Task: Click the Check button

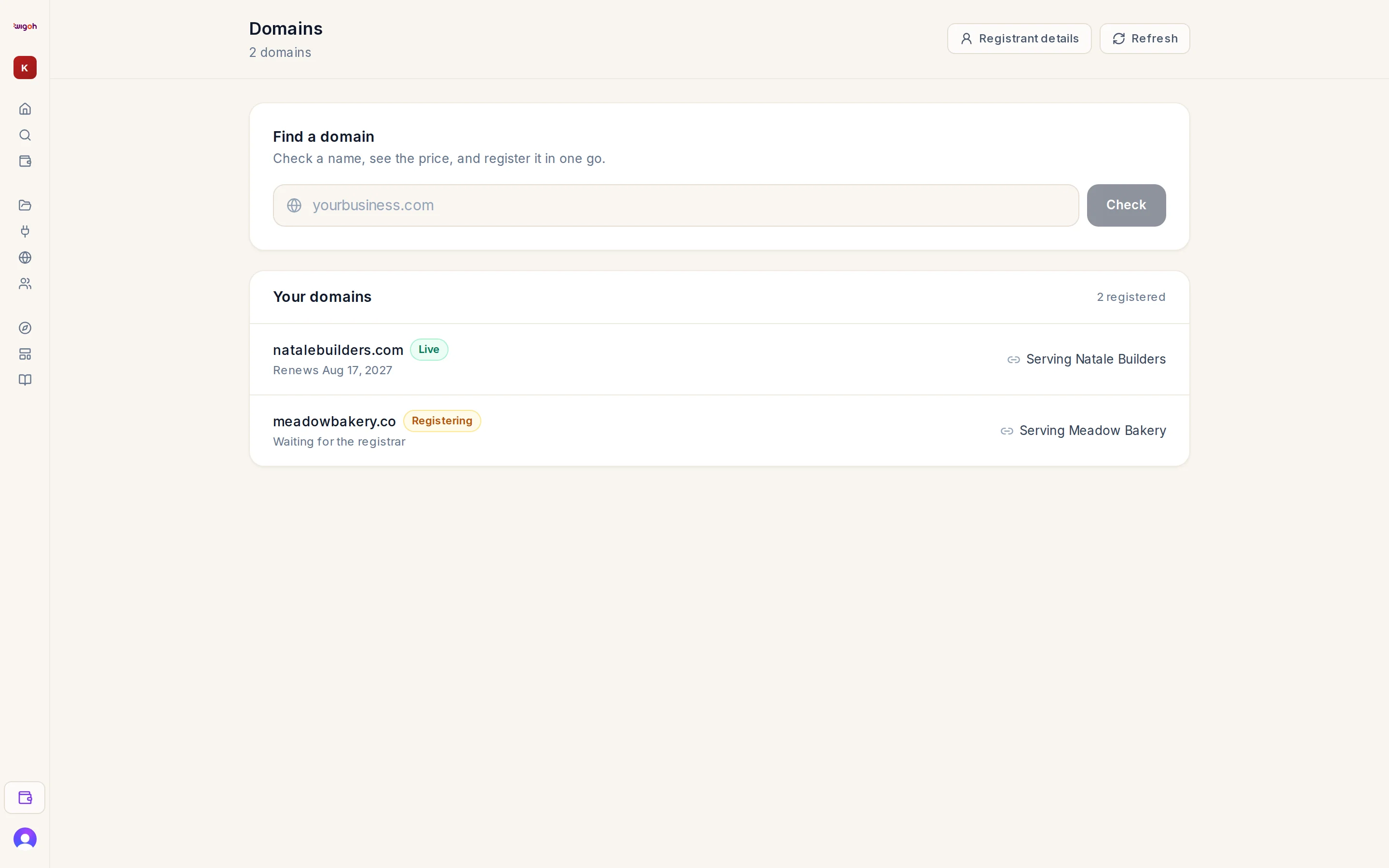Action: pos(1126,205)
